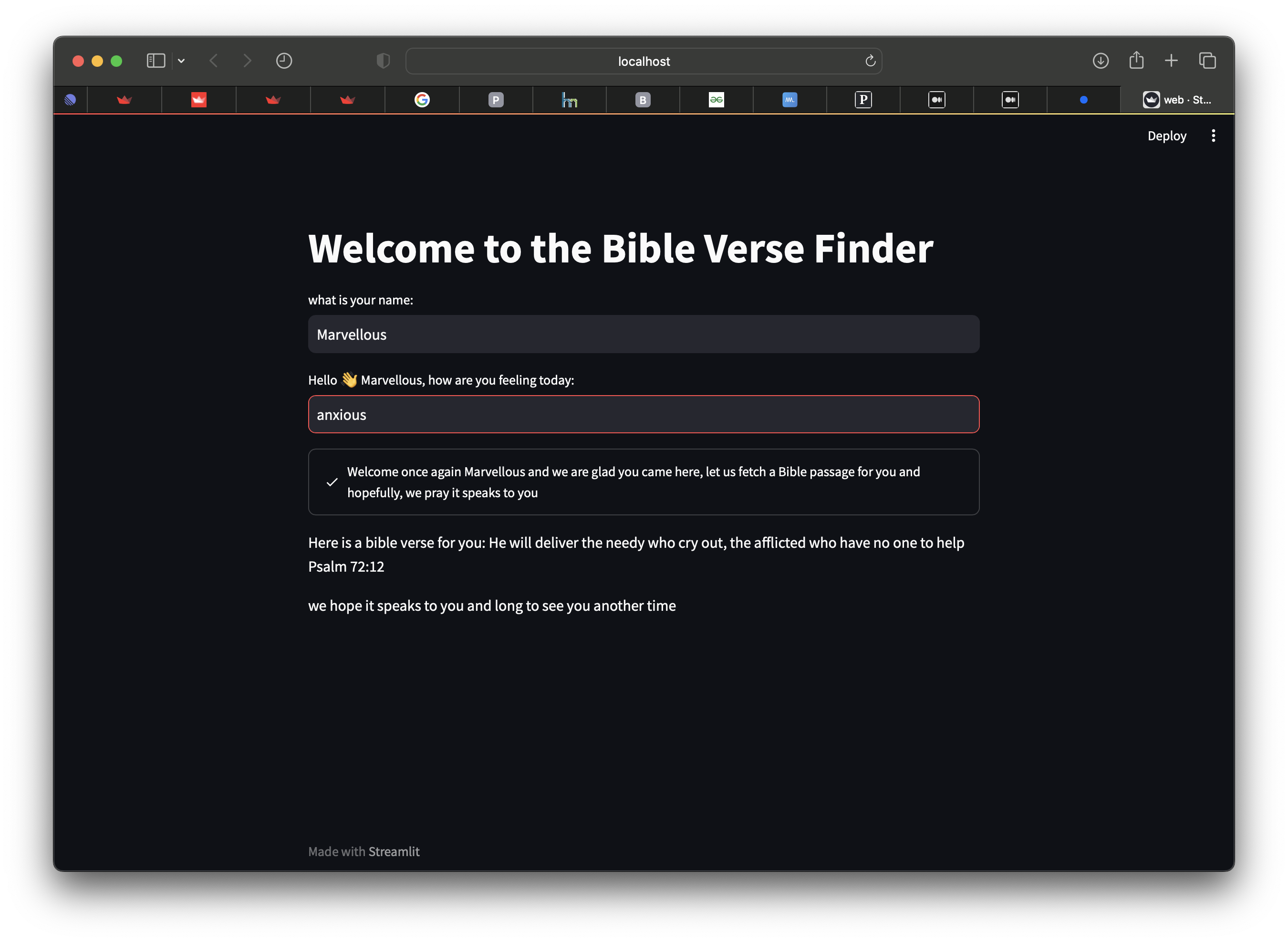Open the Streamlit footer link
The image size is (1288, 942).
(x=394, y=851)
